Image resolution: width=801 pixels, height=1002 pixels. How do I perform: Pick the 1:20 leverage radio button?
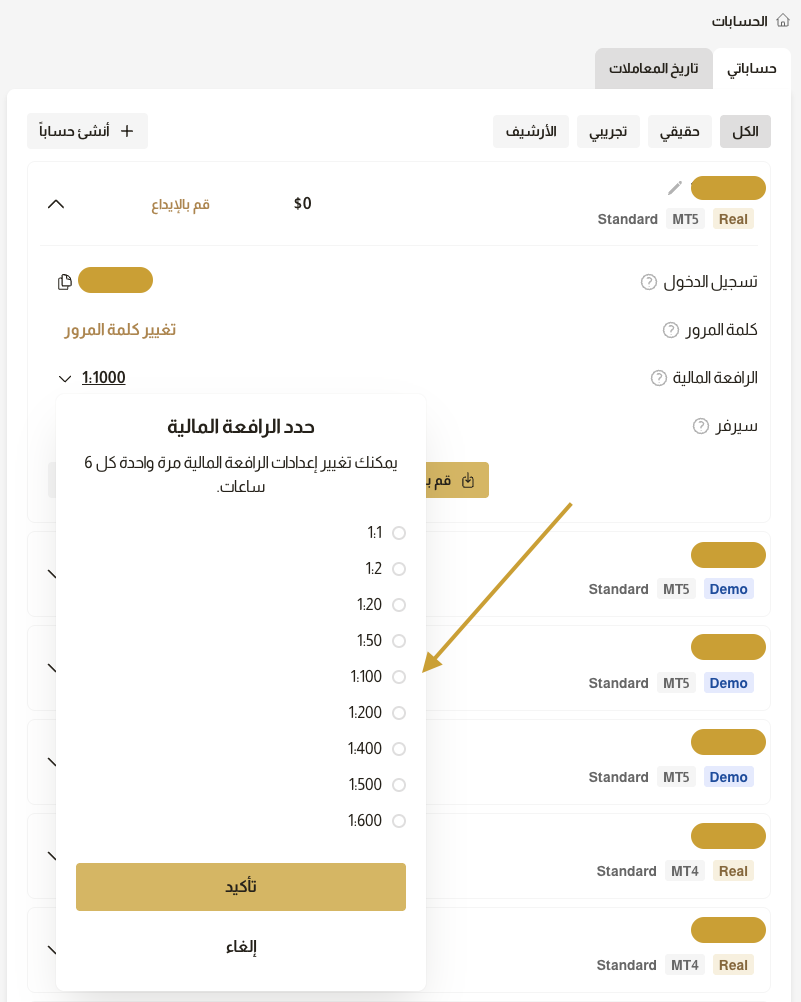(399, 605)
